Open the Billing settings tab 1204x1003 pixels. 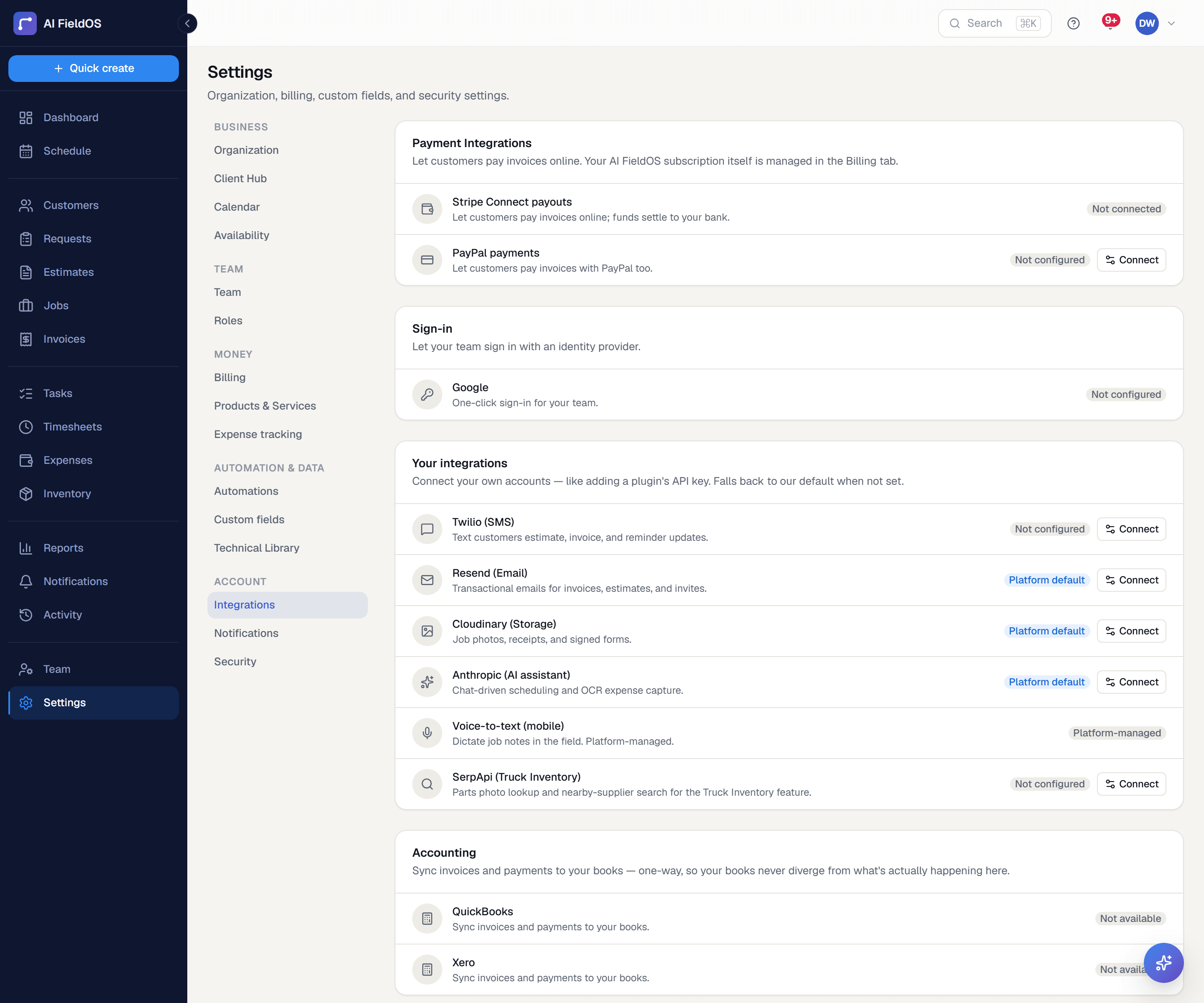tap(287, 377)
